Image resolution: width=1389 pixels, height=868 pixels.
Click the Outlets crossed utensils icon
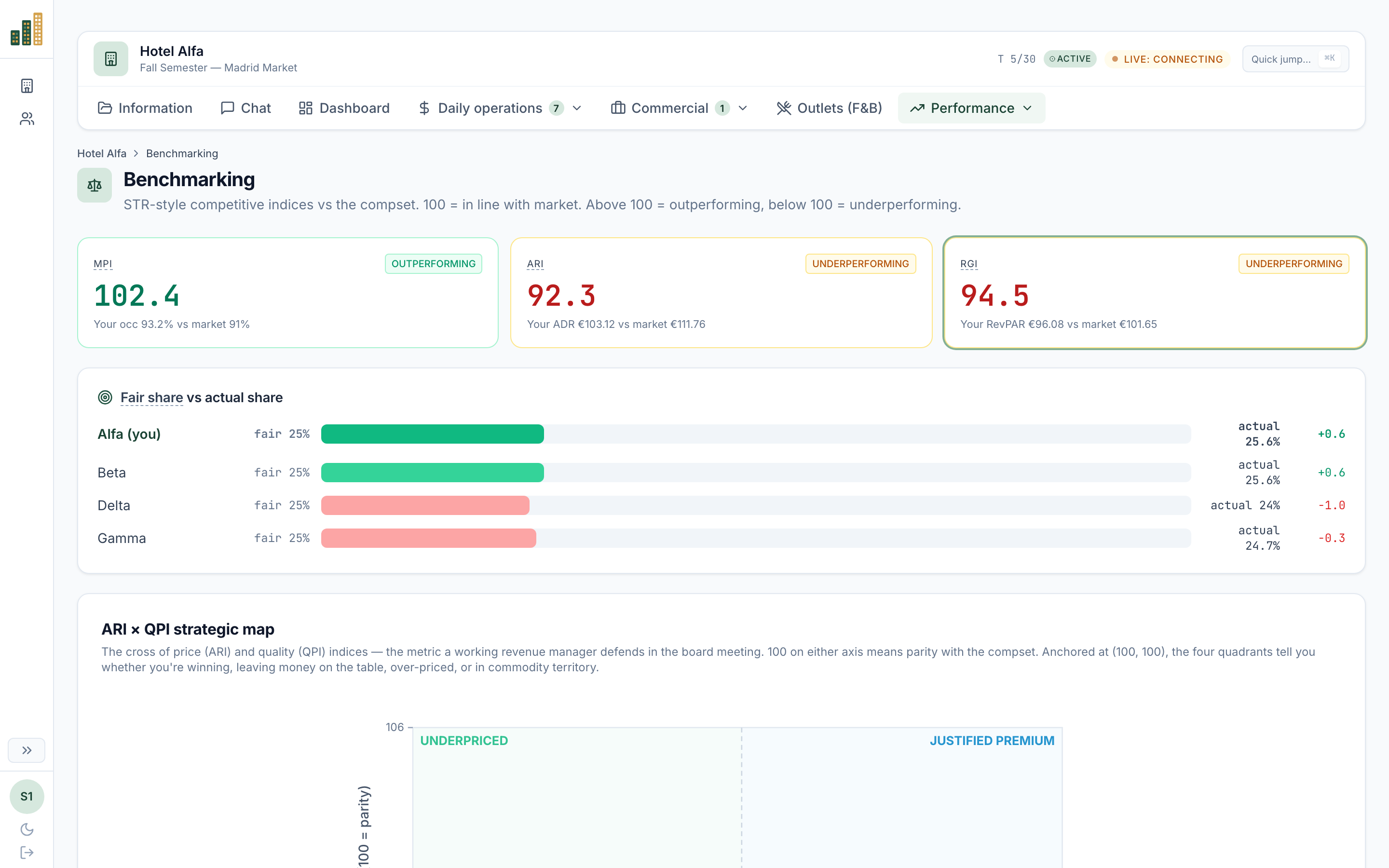coord(783,108)
